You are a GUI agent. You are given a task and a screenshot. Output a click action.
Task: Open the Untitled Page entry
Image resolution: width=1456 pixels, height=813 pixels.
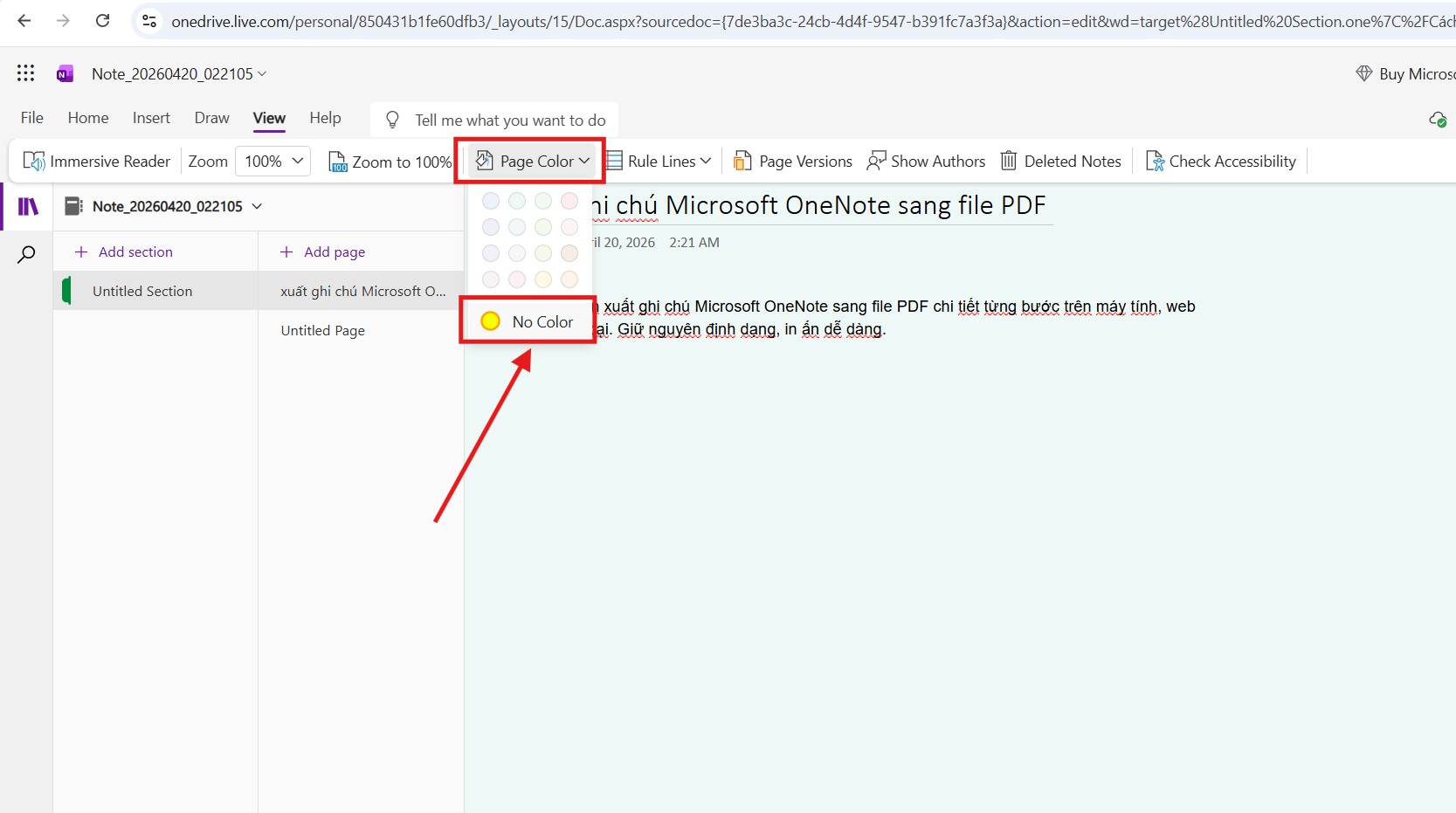pos(362,330)
